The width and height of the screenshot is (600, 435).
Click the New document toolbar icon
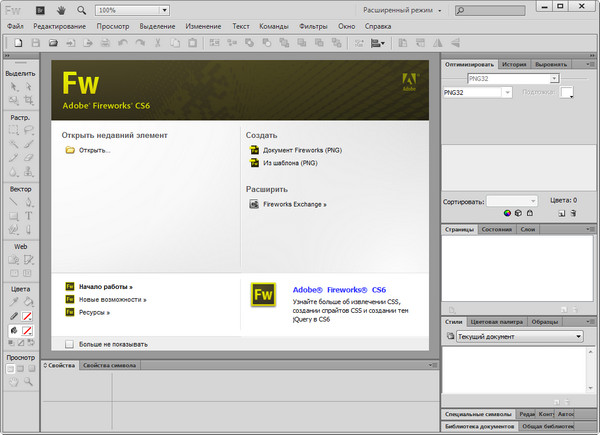tap(17, 43)
